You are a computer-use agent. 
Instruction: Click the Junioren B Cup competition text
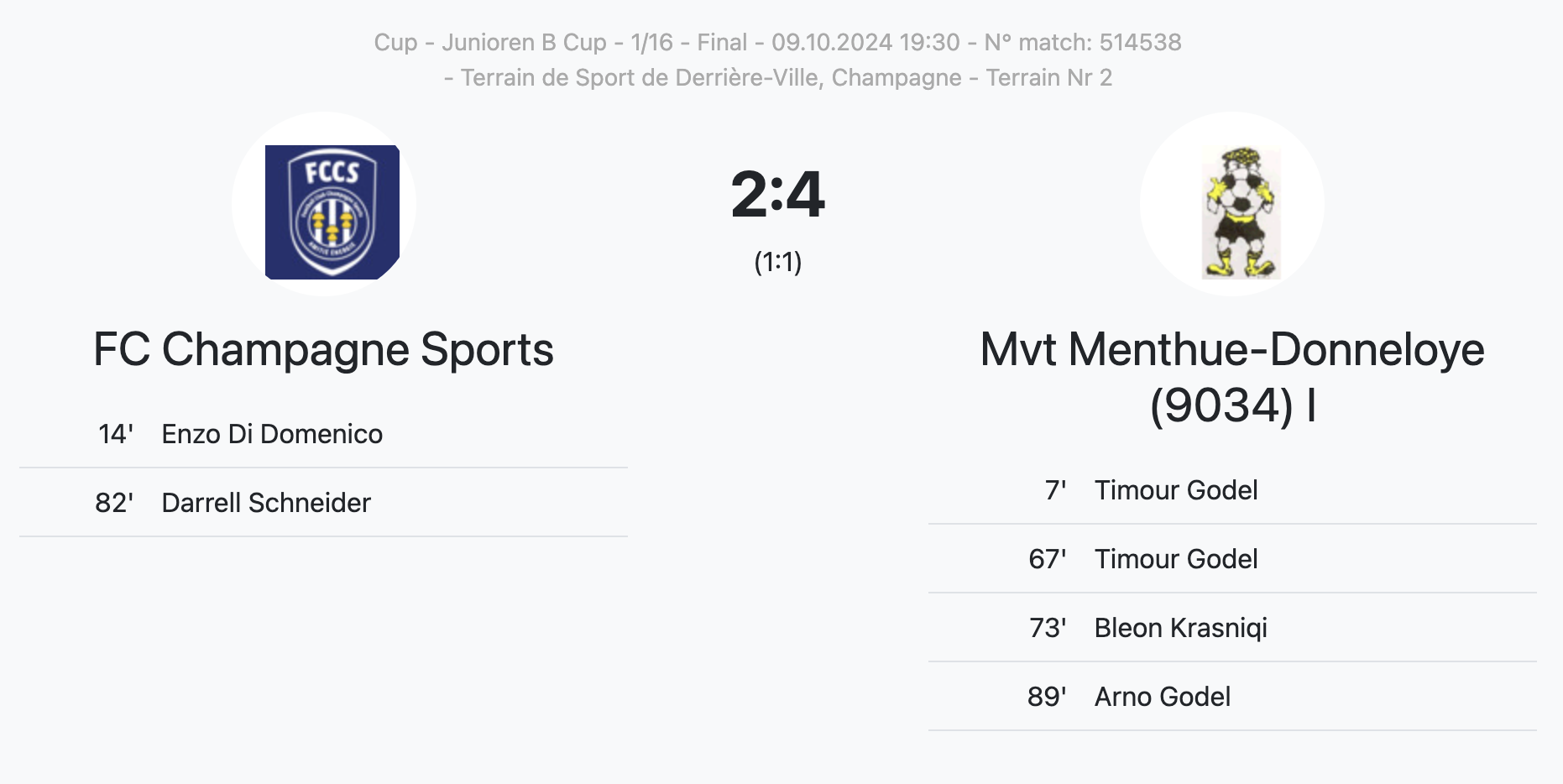point(524,42)
